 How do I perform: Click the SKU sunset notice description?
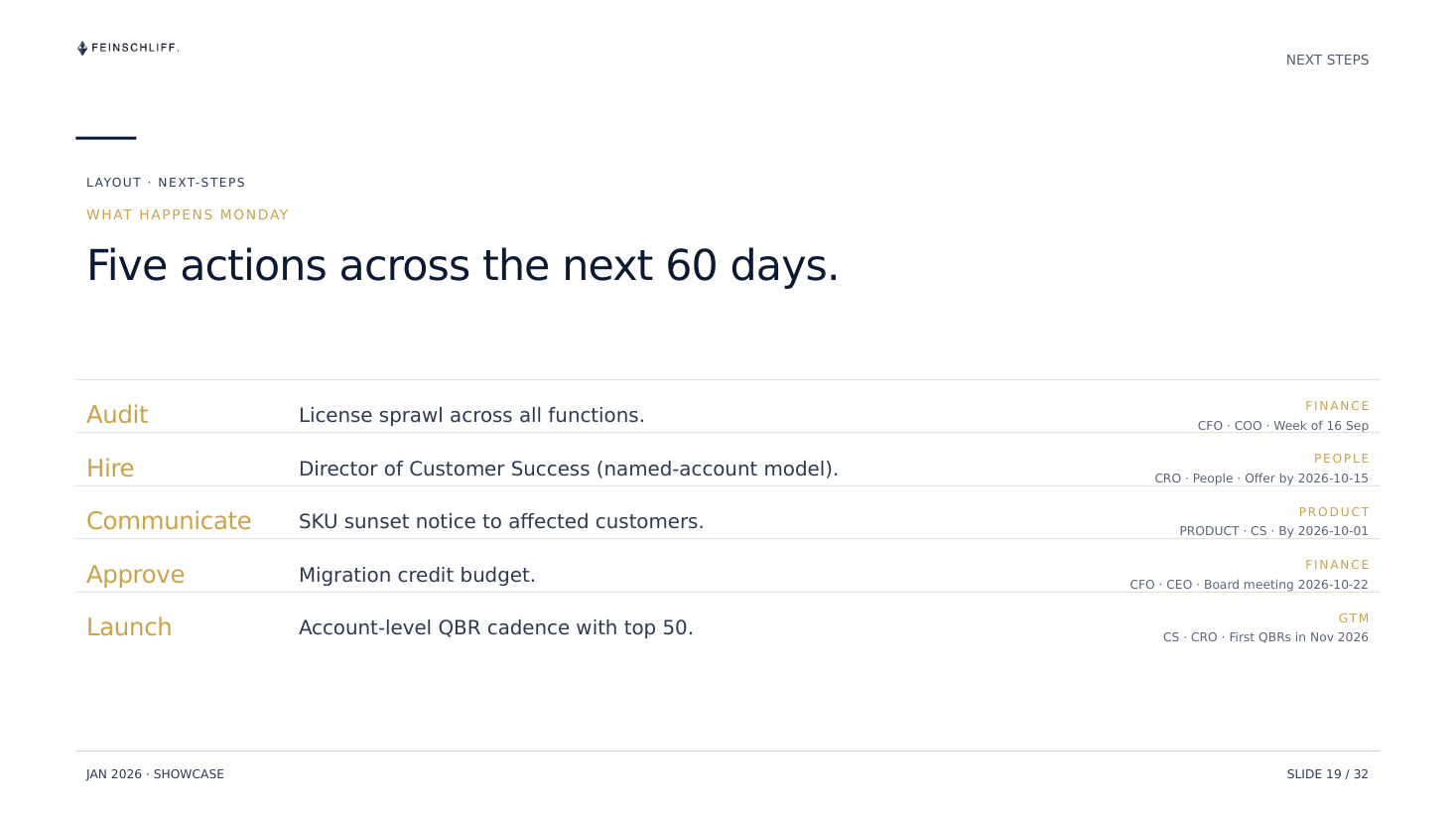click(501, 522)
